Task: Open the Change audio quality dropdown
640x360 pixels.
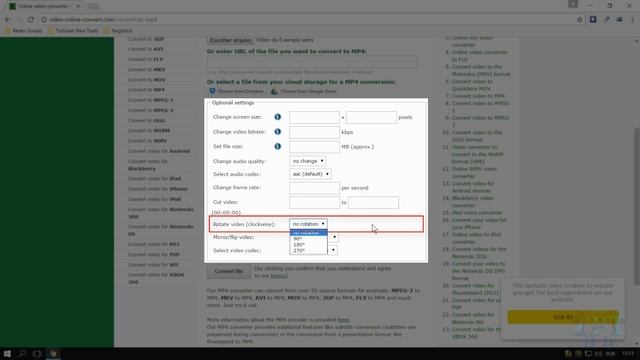Action: [307, 161]
